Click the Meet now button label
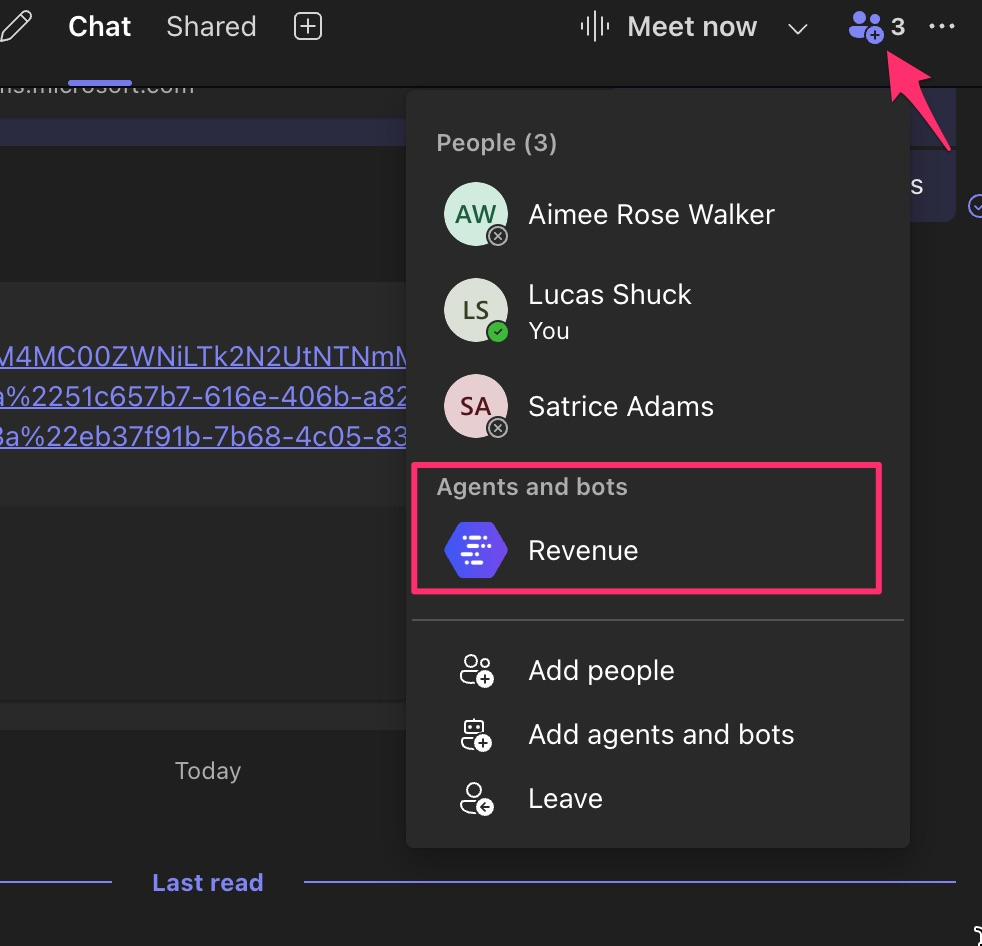982x946 pixels. click(x=692, y=27)
